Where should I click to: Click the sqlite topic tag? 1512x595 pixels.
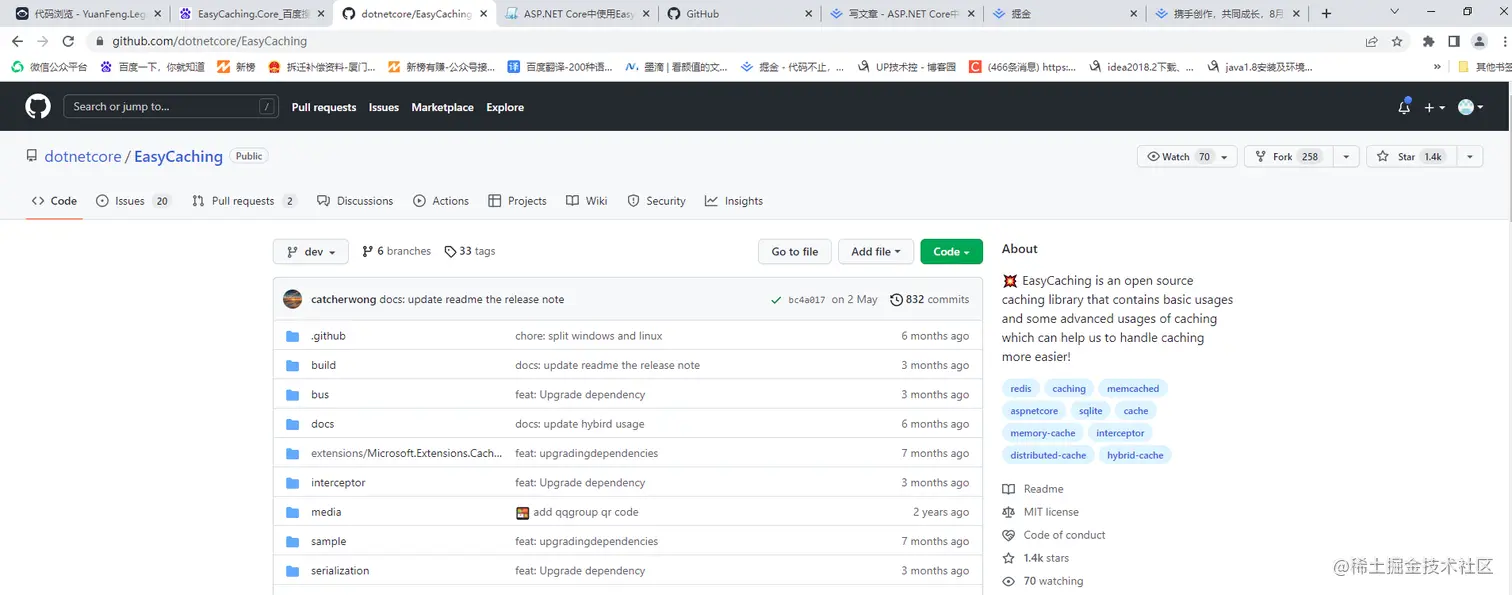coord(1091,411)
